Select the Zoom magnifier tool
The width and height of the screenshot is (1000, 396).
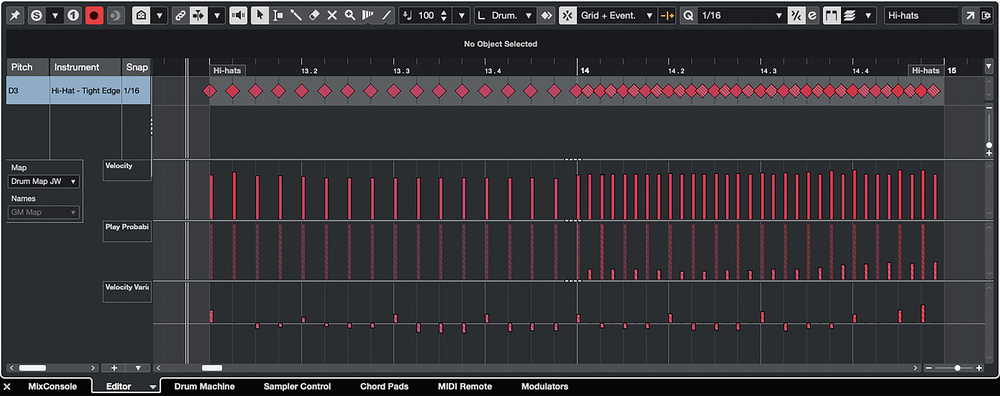click(x=349, y=15)
